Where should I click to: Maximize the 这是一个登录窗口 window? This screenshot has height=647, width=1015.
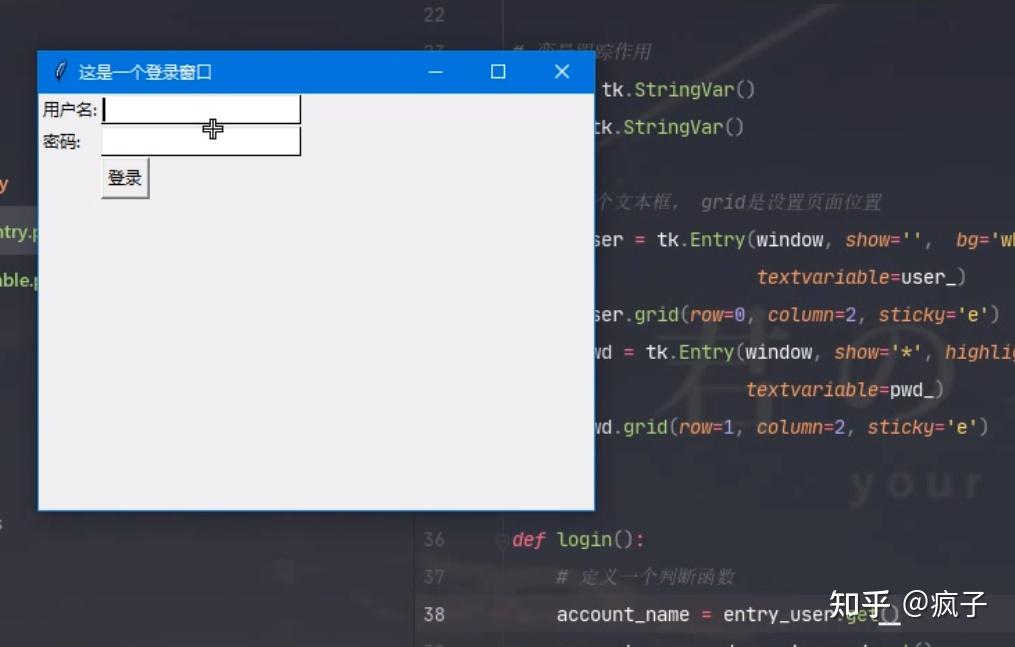pos(498,72)
